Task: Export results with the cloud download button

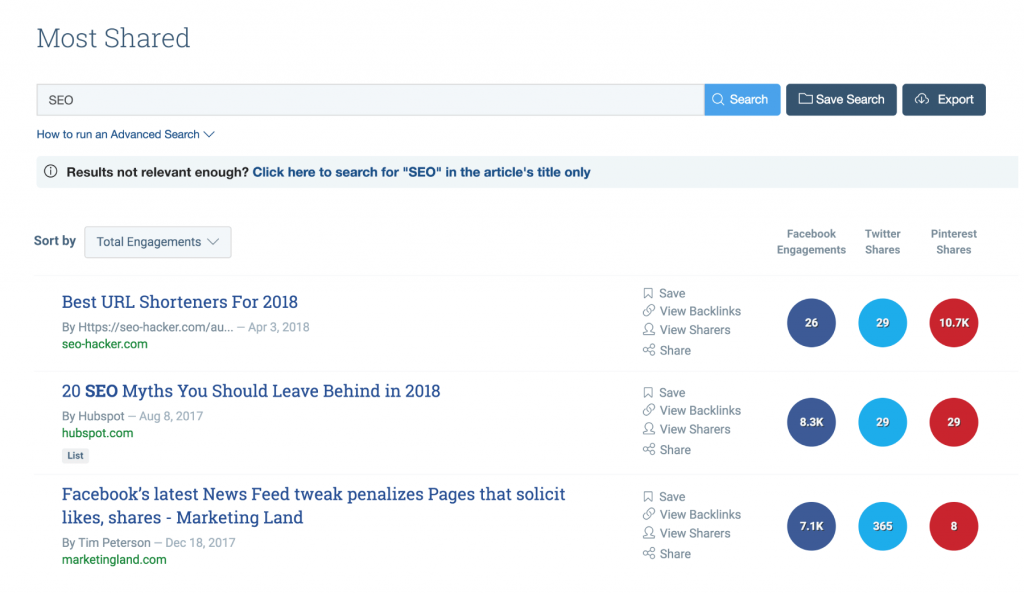Action: pos(944,99)
